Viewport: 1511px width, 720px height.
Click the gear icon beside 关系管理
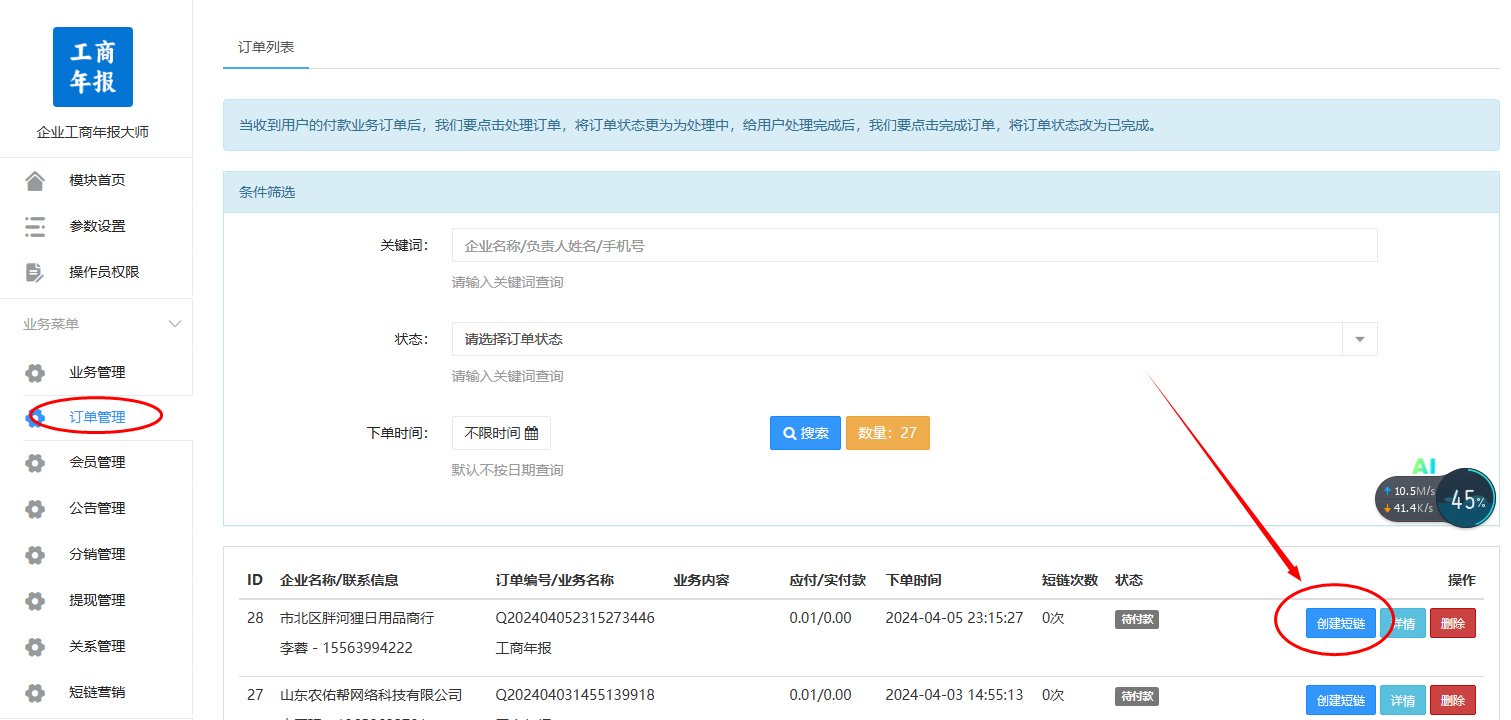click(x=35, y=647)
